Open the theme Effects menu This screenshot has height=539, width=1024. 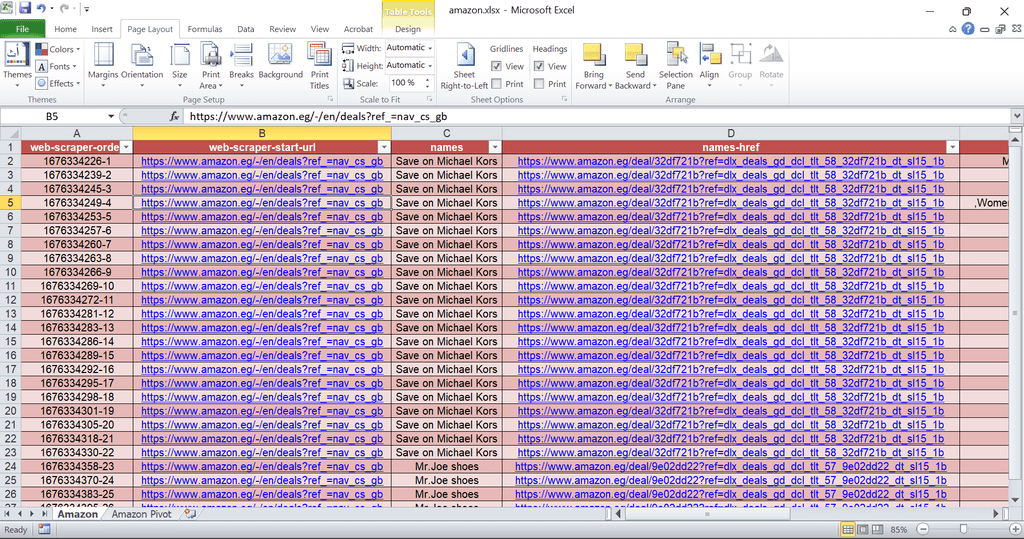tap(57, 83)
